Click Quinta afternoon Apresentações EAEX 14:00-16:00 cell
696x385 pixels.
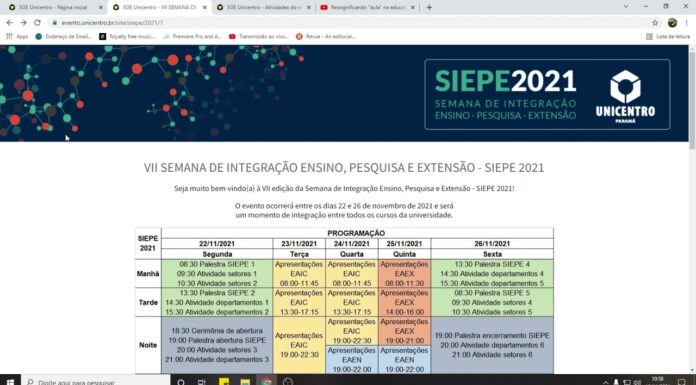pos(404,302)
